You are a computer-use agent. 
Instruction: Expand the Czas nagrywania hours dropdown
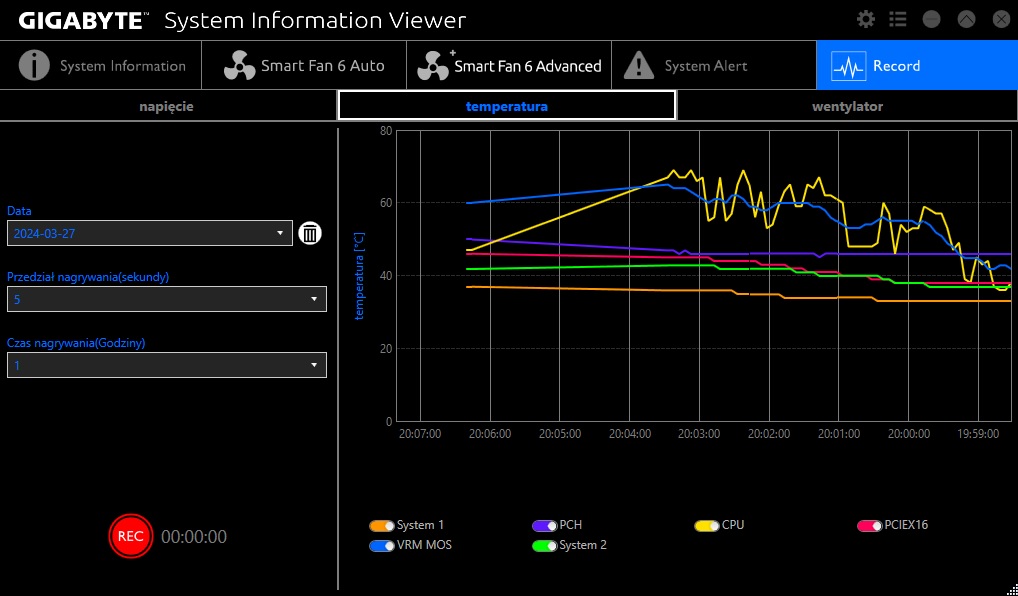167,365
